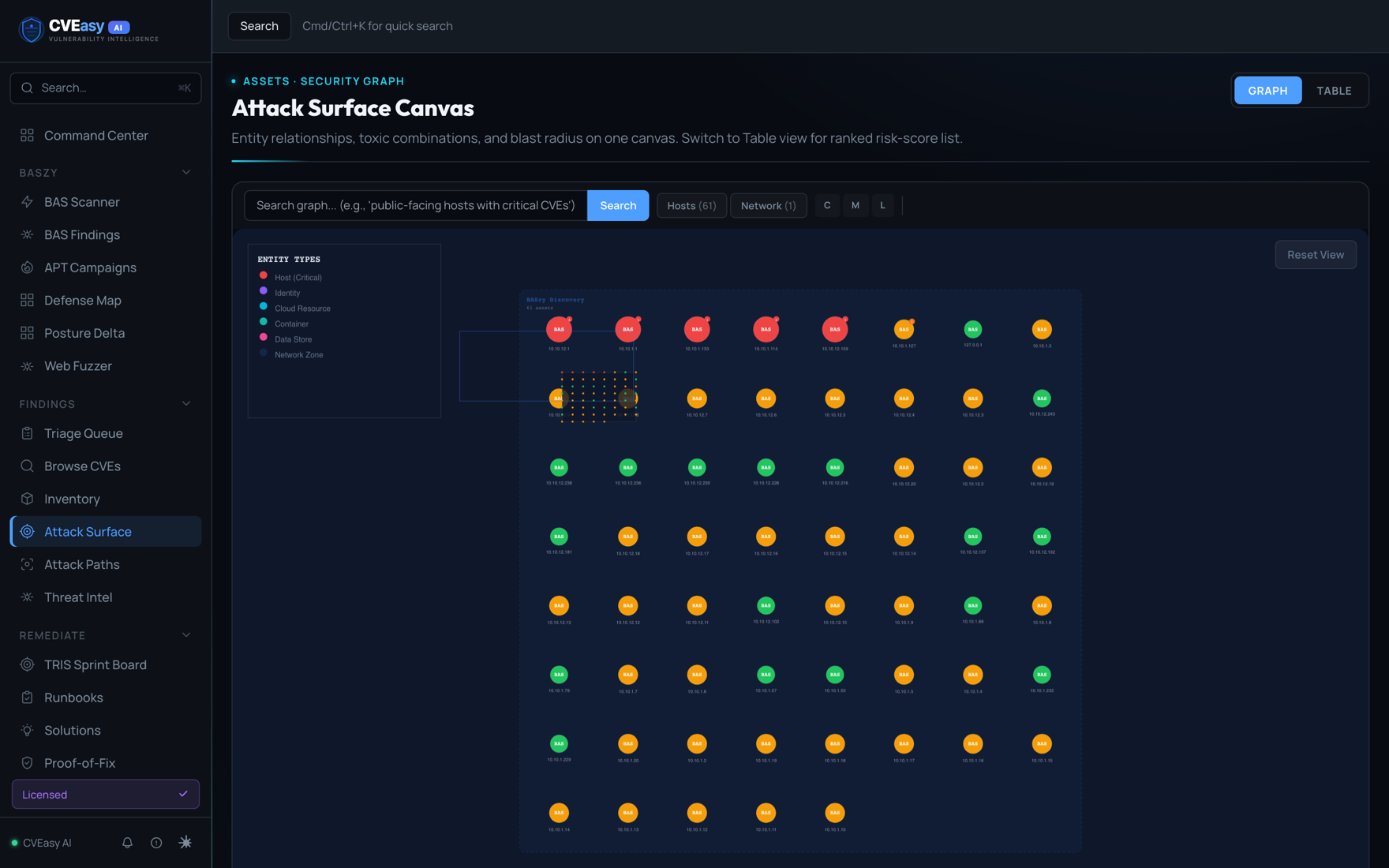Toggle the C severity filter
The image size is (1389, 868).
pos(827,205)
